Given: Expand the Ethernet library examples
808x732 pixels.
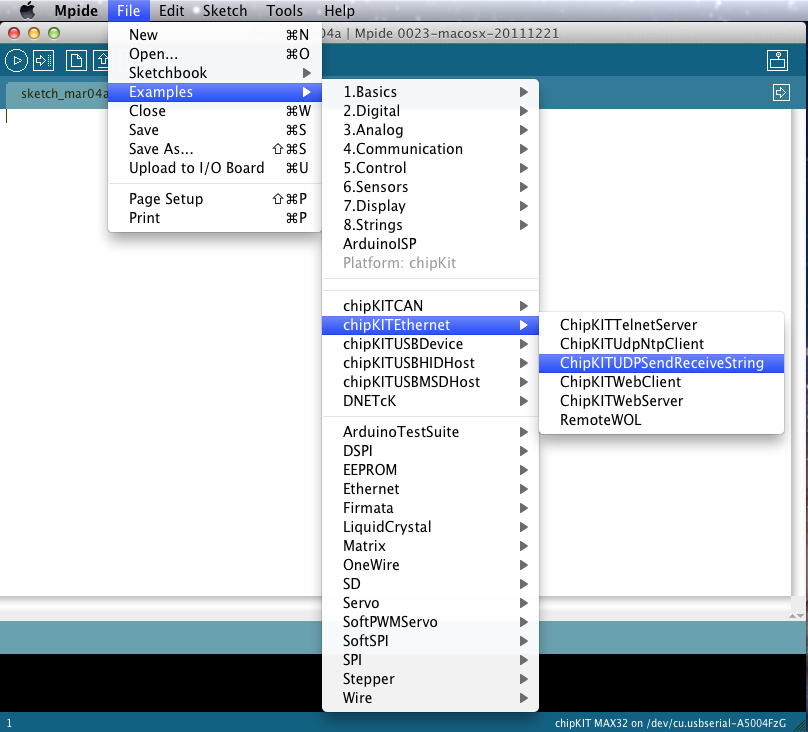Looking at the screenshot, I should tap(430, 489).
